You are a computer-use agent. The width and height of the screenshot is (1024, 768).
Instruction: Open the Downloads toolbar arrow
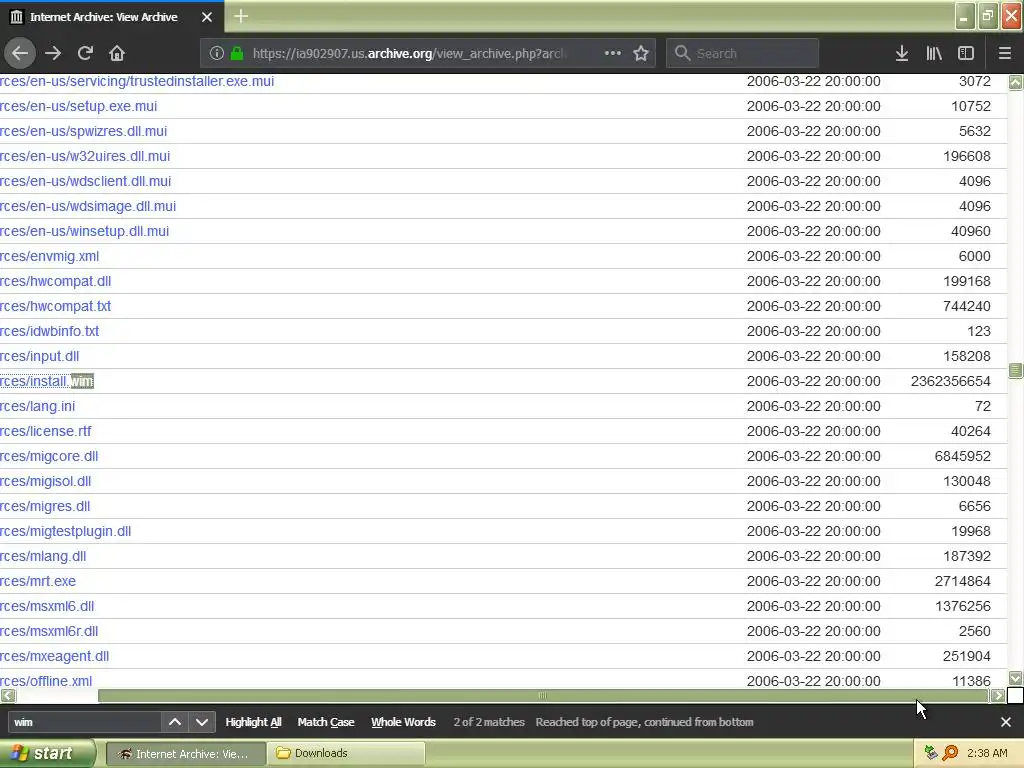click(x=902, y=53)
